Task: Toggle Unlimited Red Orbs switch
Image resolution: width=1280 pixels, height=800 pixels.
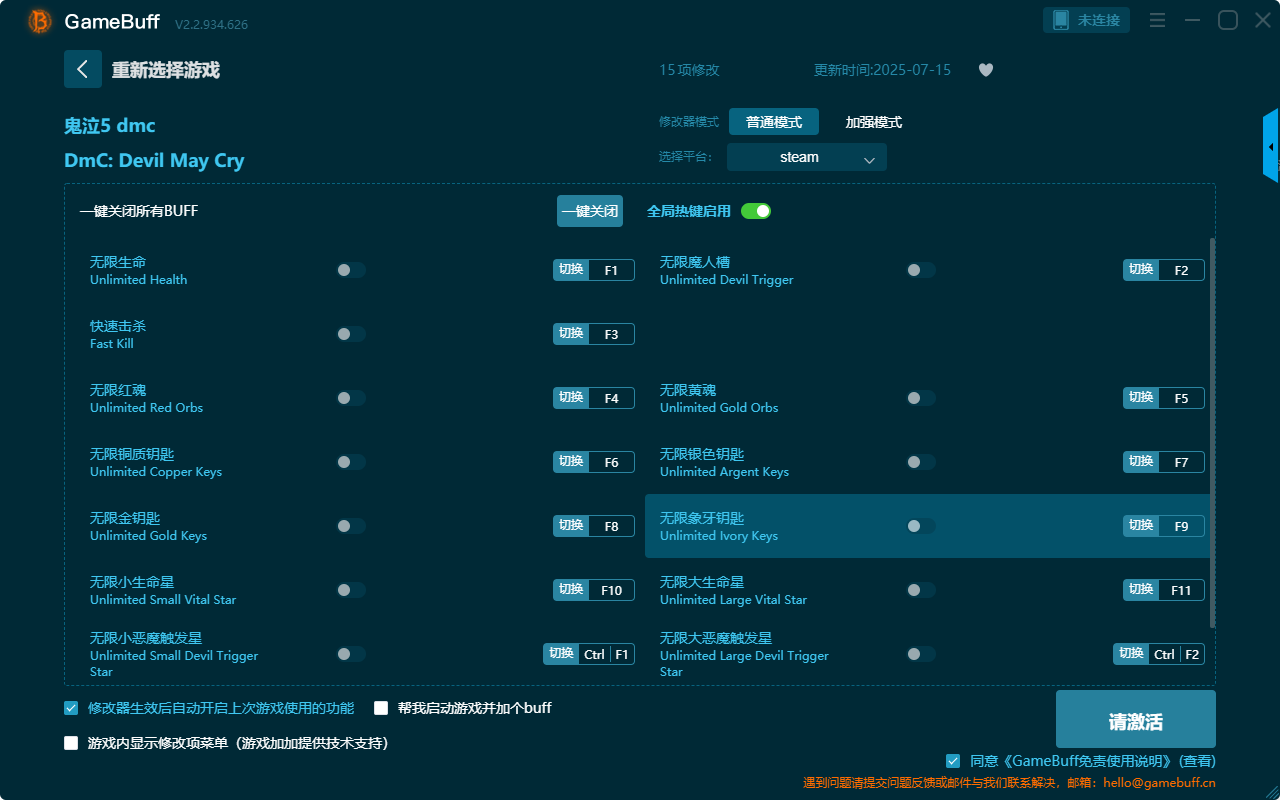Action: click(351, 398)
